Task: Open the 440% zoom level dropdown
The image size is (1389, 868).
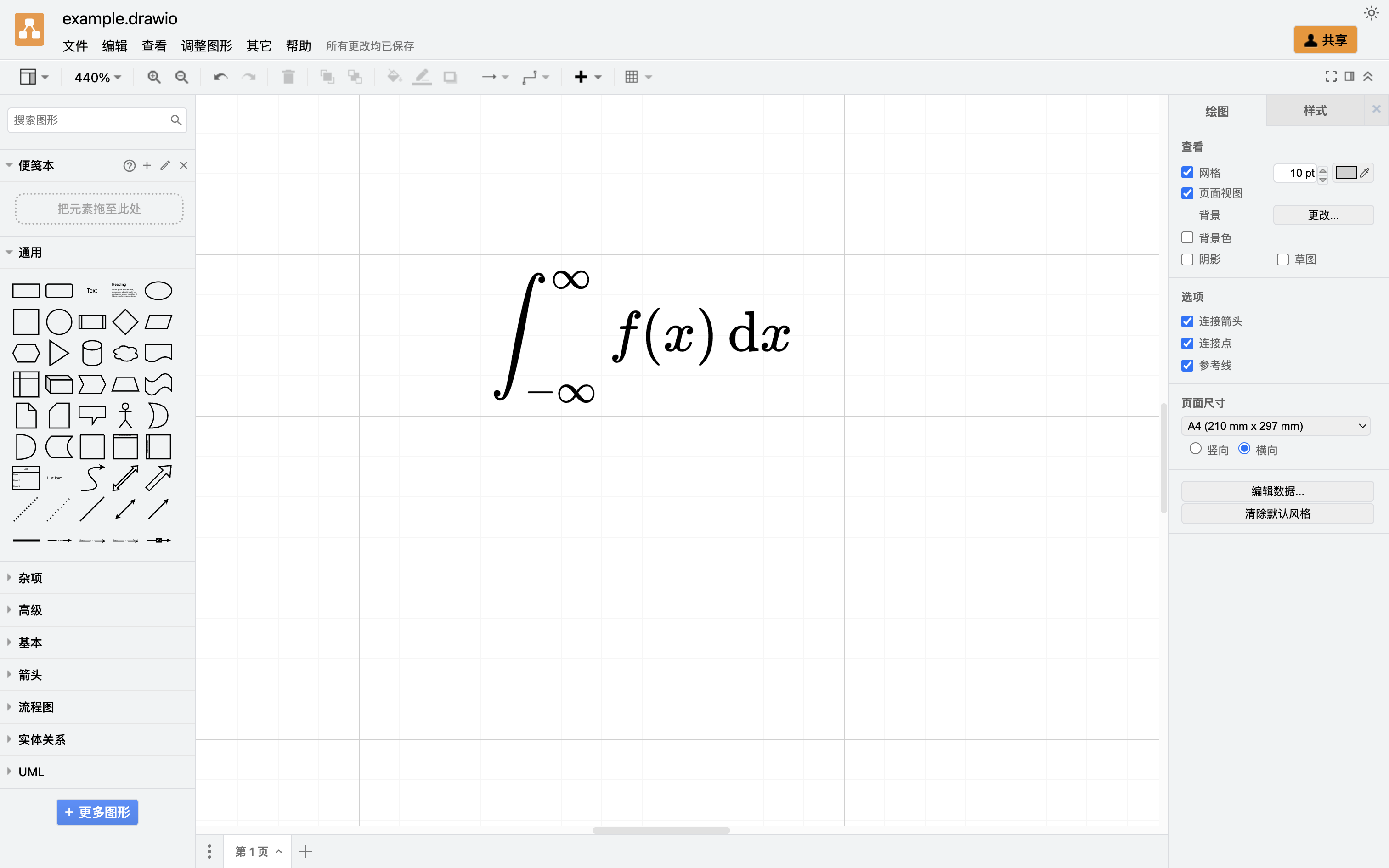Action: (97, 77)
